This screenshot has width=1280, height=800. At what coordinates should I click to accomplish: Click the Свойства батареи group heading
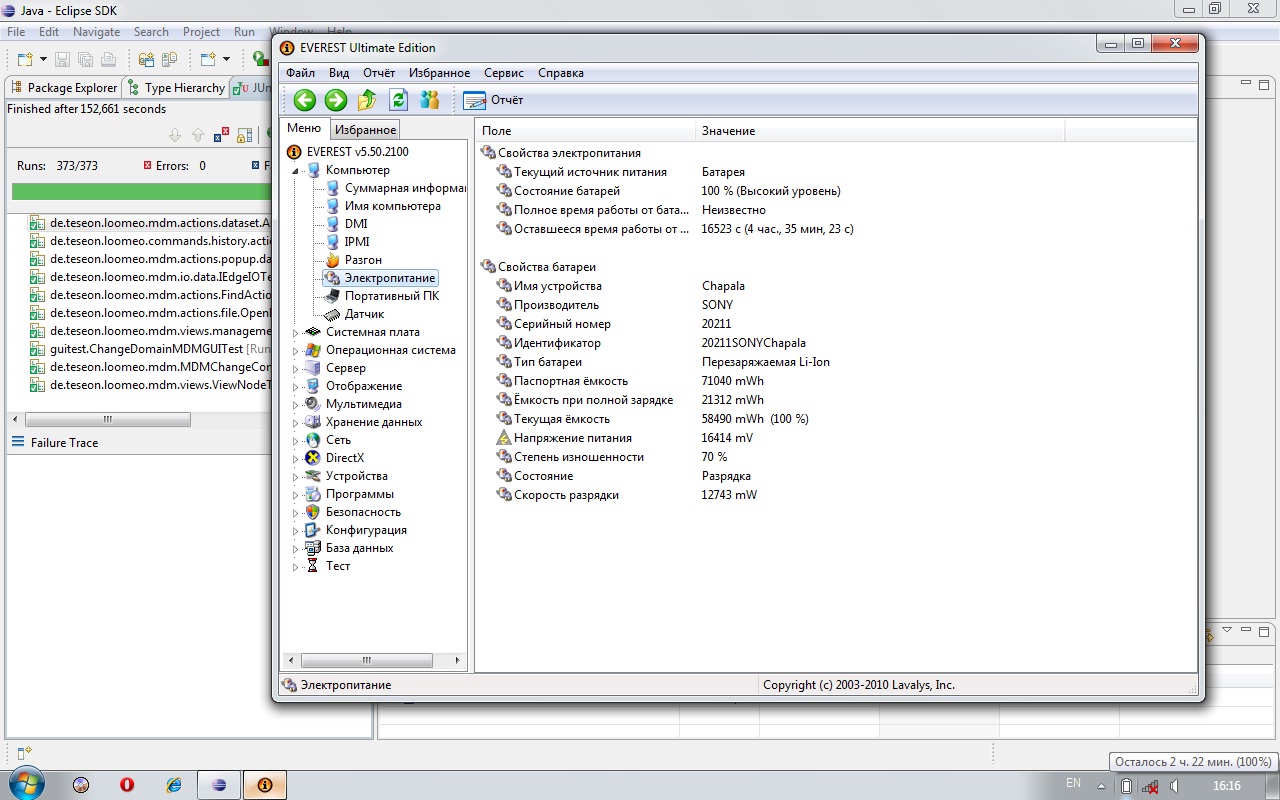[547, 267]
